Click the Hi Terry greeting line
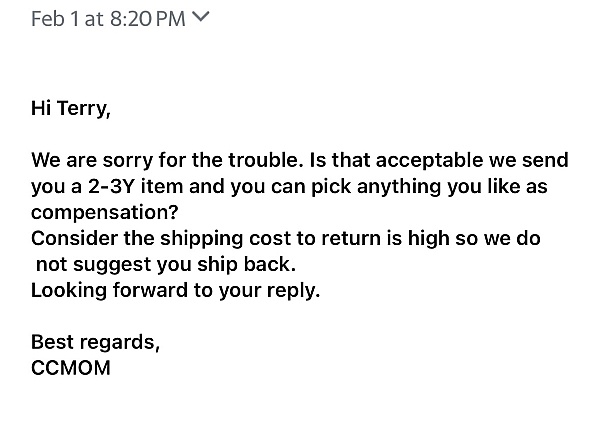 click(71, 109)
